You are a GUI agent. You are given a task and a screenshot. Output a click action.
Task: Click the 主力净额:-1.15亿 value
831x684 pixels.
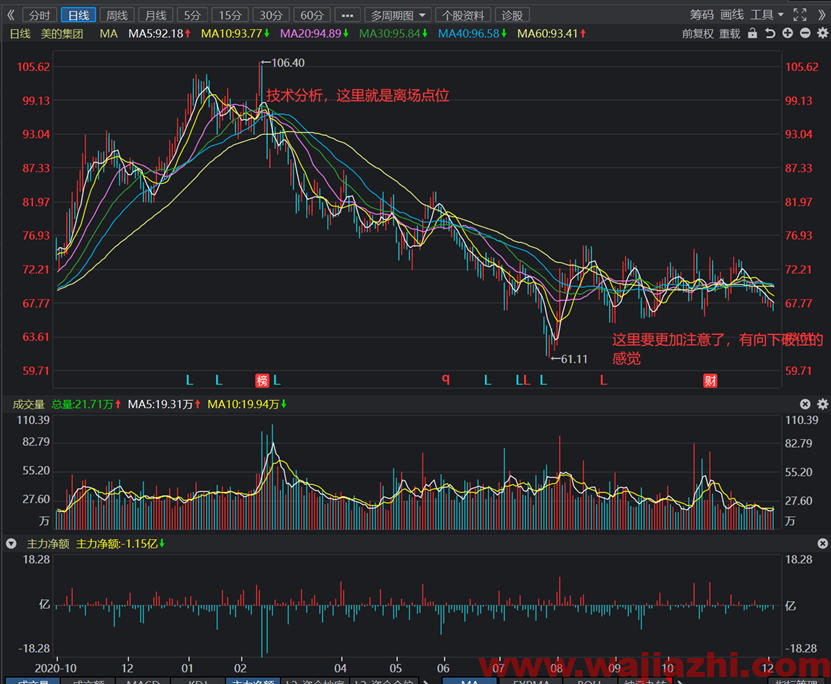pos(120,544)
